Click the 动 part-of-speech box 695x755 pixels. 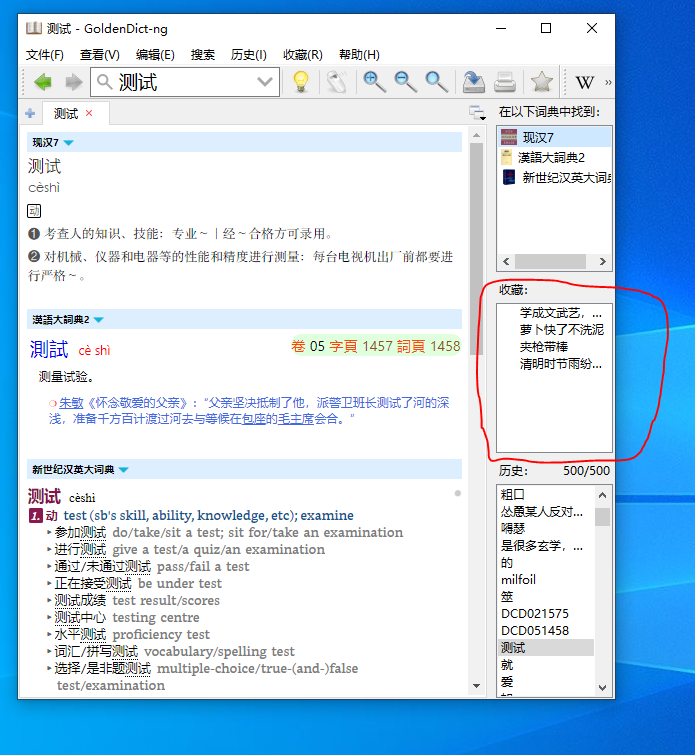(x=34, y=211)
